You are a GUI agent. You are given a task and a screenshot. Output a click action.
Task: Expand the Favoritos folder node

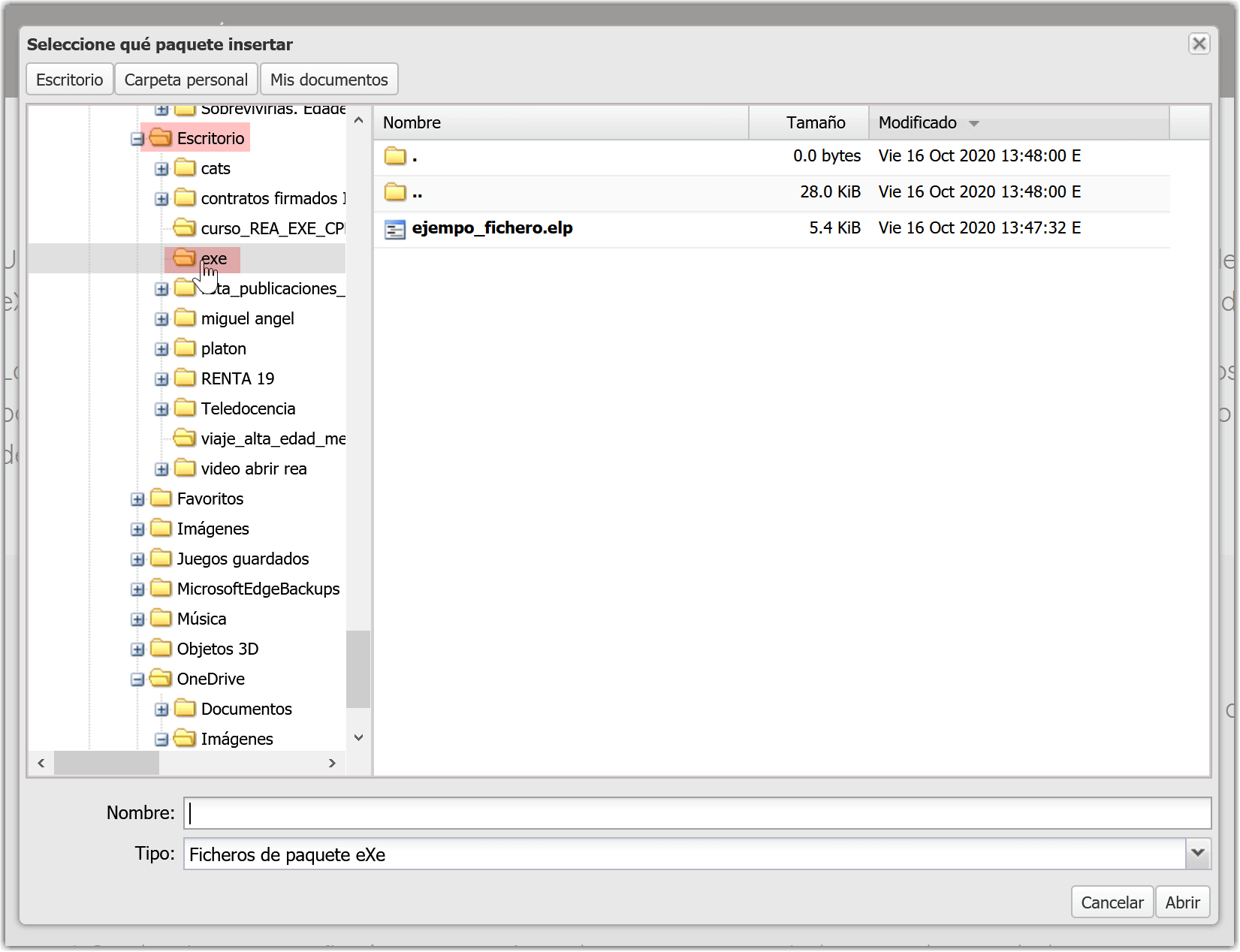[137, 499]
